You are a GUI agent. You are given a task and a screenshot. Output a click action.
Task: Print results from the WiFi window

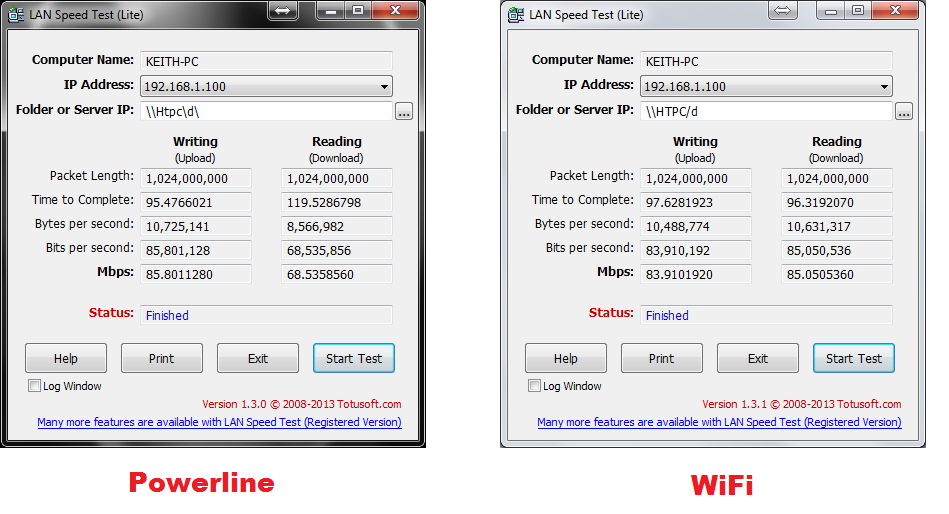click(x=662, y=358)
